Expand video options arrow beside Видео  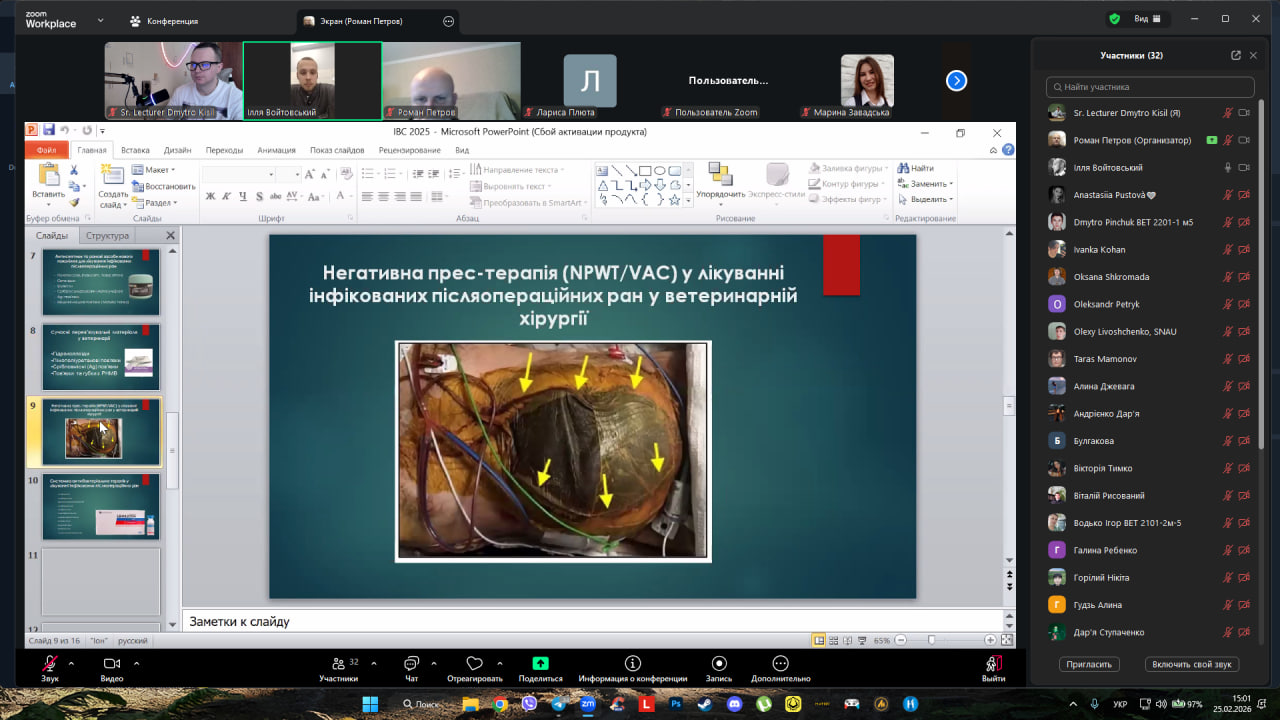tap(136, 662)
